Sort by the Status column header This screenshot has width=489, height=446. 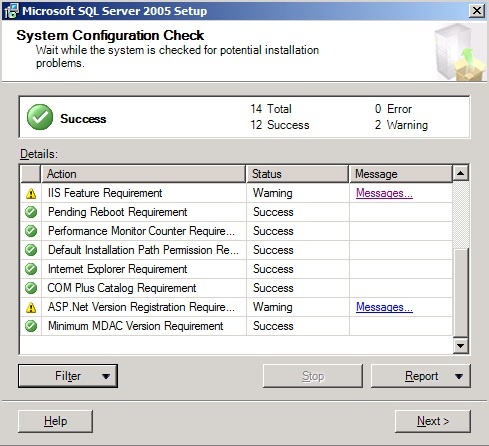[297, 174]
